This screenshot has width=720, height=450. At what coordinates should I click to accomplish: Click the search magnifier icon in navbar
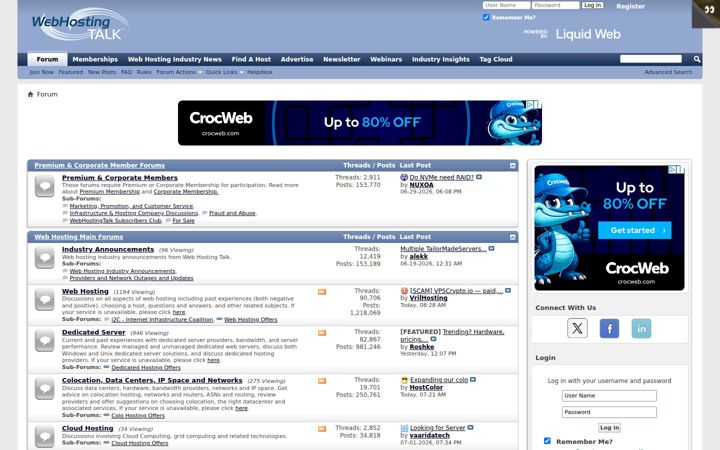(697, 59)
